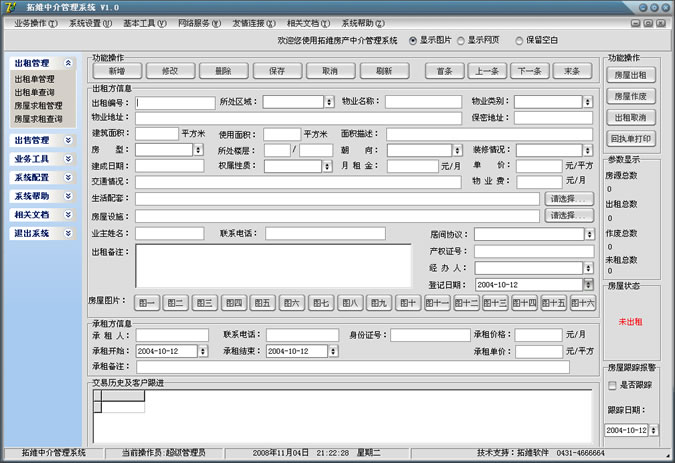The height and width of the screenshot is (463, 675).
Task: Expand the 出售管理 sidebar section
Action: (x=68, y=140)
